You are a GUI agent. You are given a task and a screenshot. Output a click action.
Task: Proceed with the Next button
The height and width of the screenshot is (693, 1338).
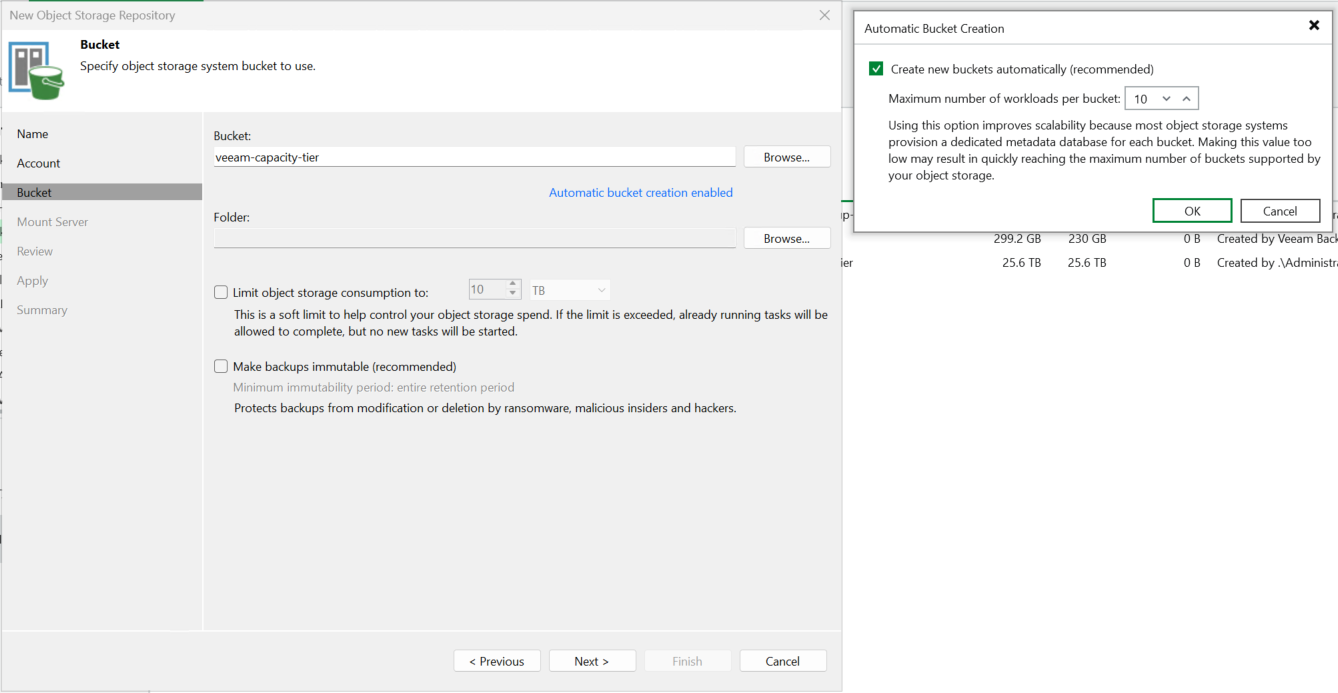click(x=592, y=661)
